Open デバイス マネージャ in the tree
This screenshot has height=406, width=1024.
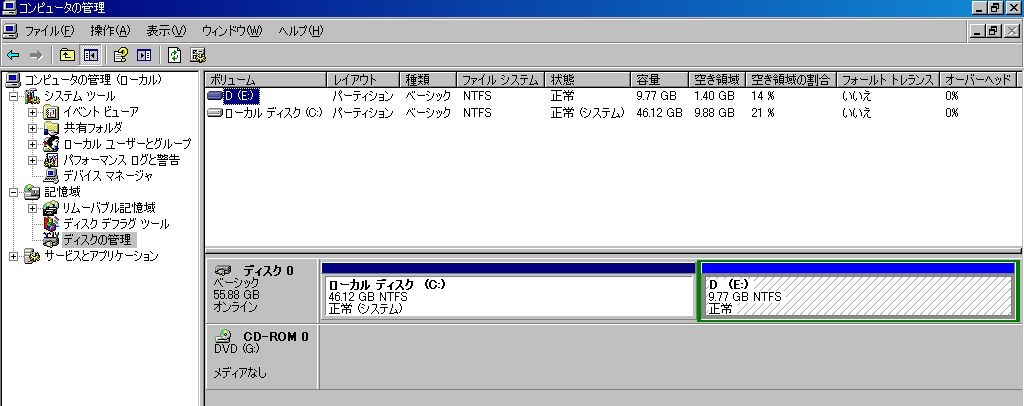tap(108, 176)
